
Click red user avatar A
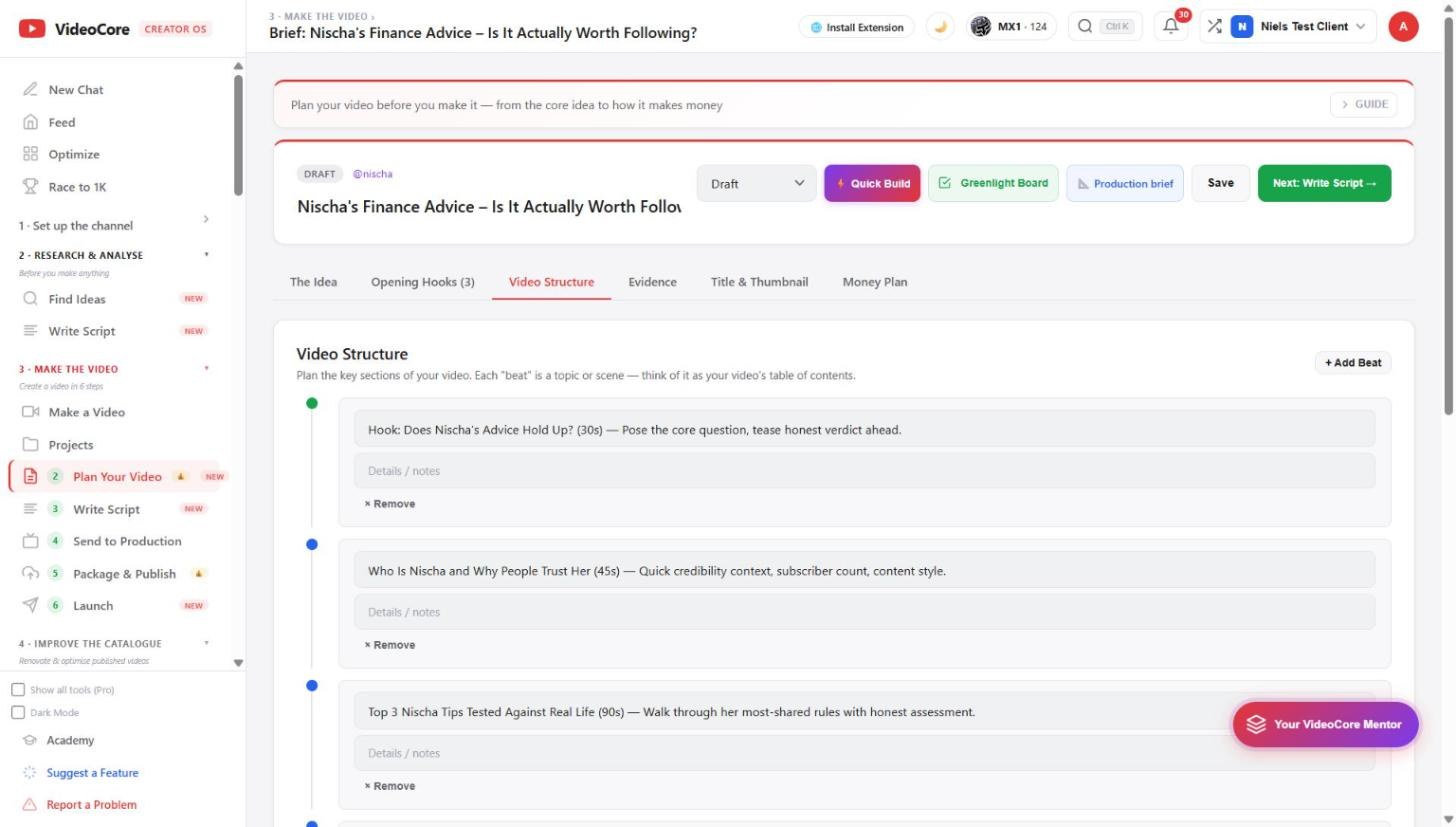(1403, 27)
